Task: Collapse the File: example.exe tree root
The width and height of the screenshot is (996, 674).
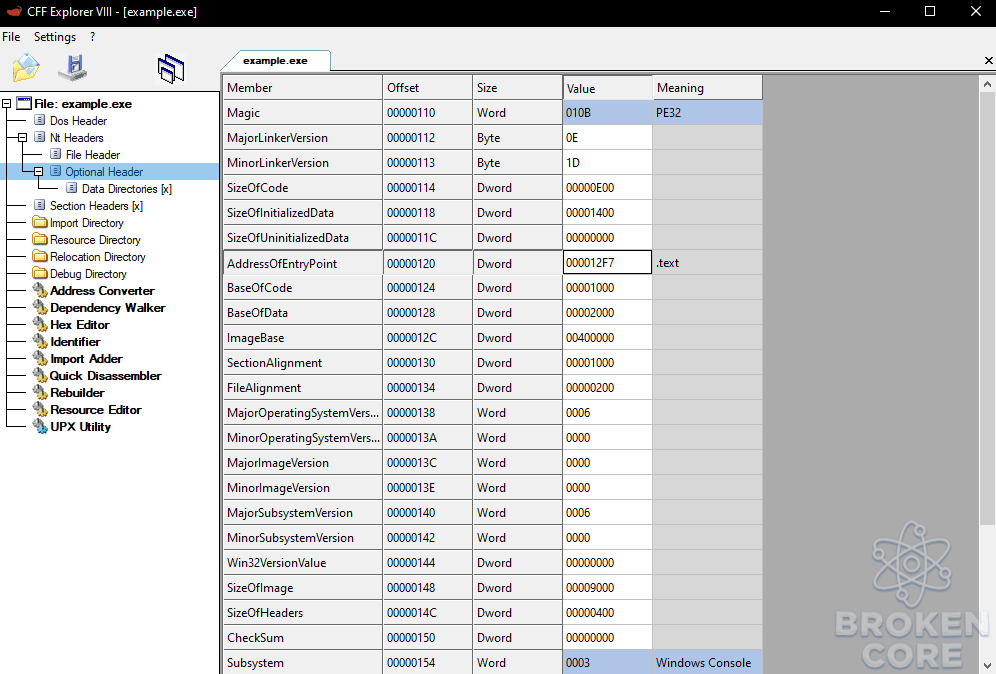Action: click(6, 104)
